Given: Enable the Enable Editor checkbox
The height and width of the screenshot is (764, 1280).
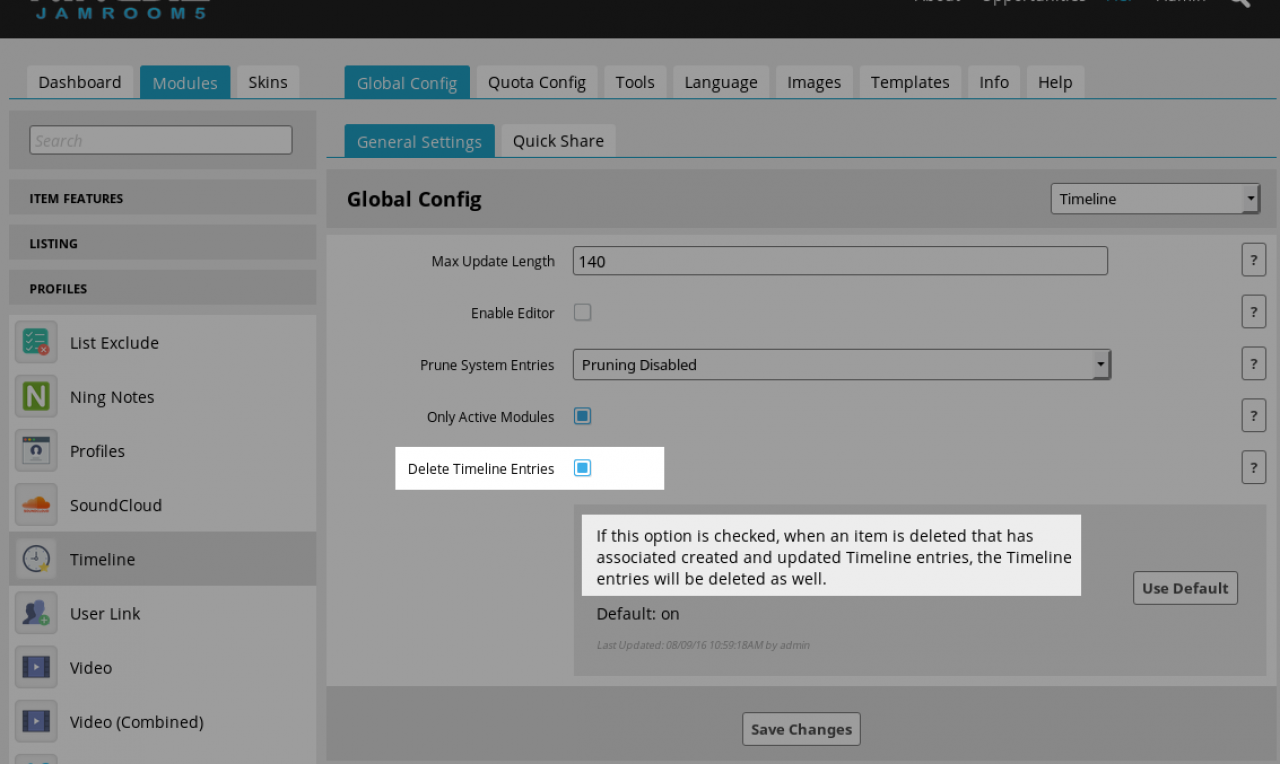Looking at the screenshot, I should tap(582, 312).
